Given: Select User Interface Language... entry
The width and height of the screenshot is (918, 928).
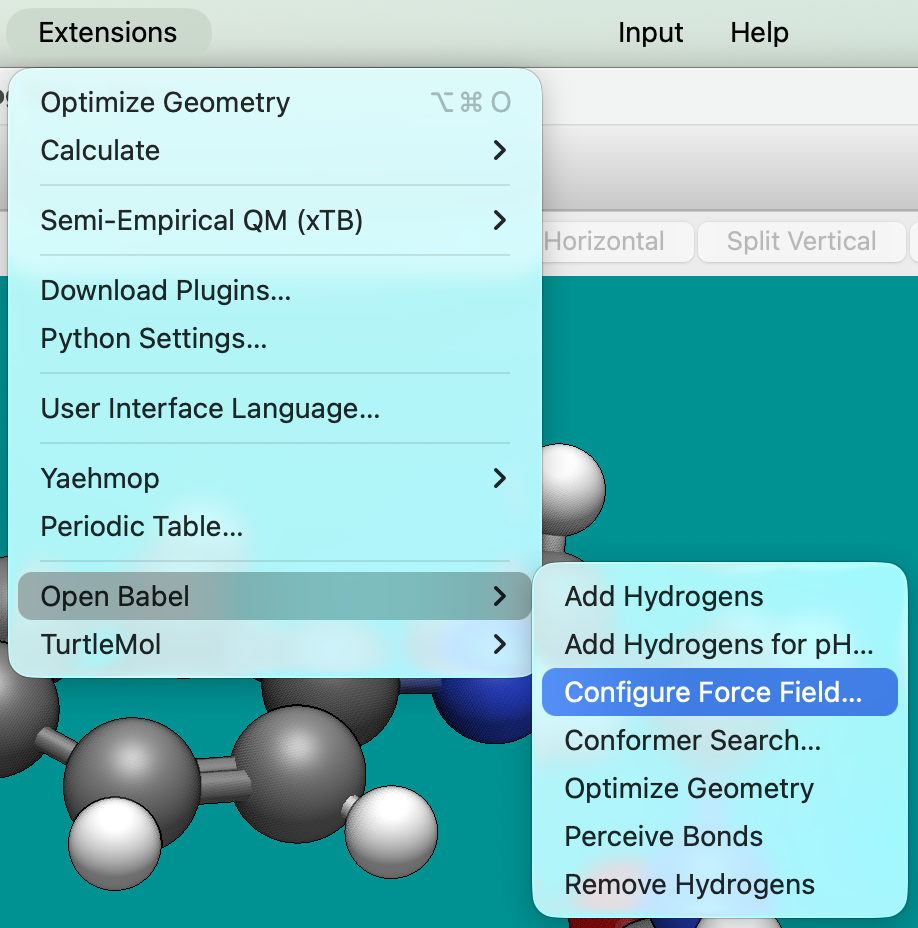Looking at the screenshot, I should (210, 409).
